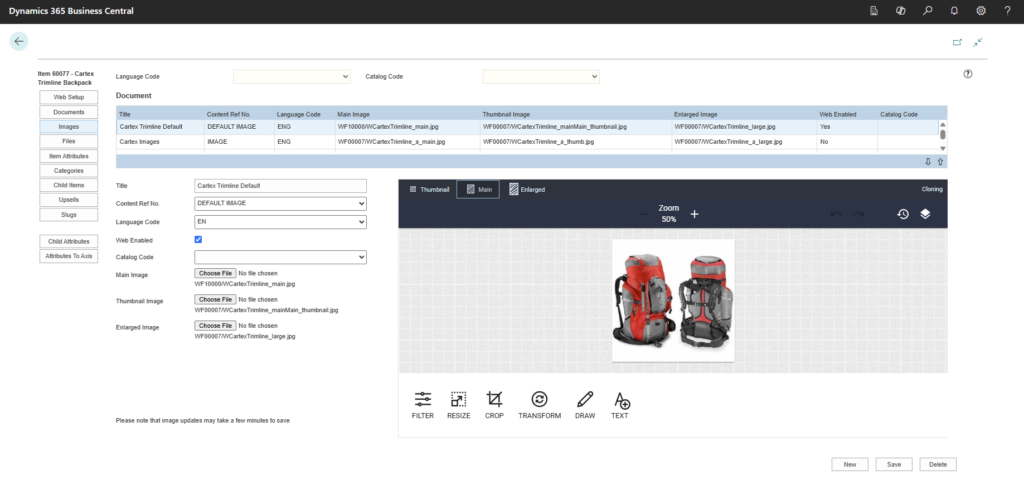The image size is (1024, 485).
Task: Expand the Content Ref No. dropdown
Action: 281,204
